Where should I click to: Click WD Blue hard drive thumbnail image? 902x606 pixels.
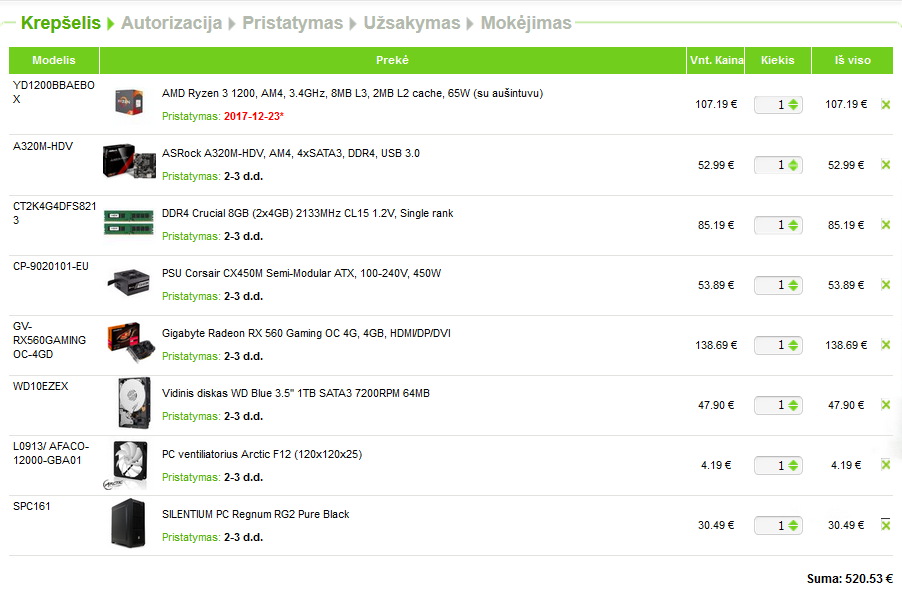click(129, 405)
